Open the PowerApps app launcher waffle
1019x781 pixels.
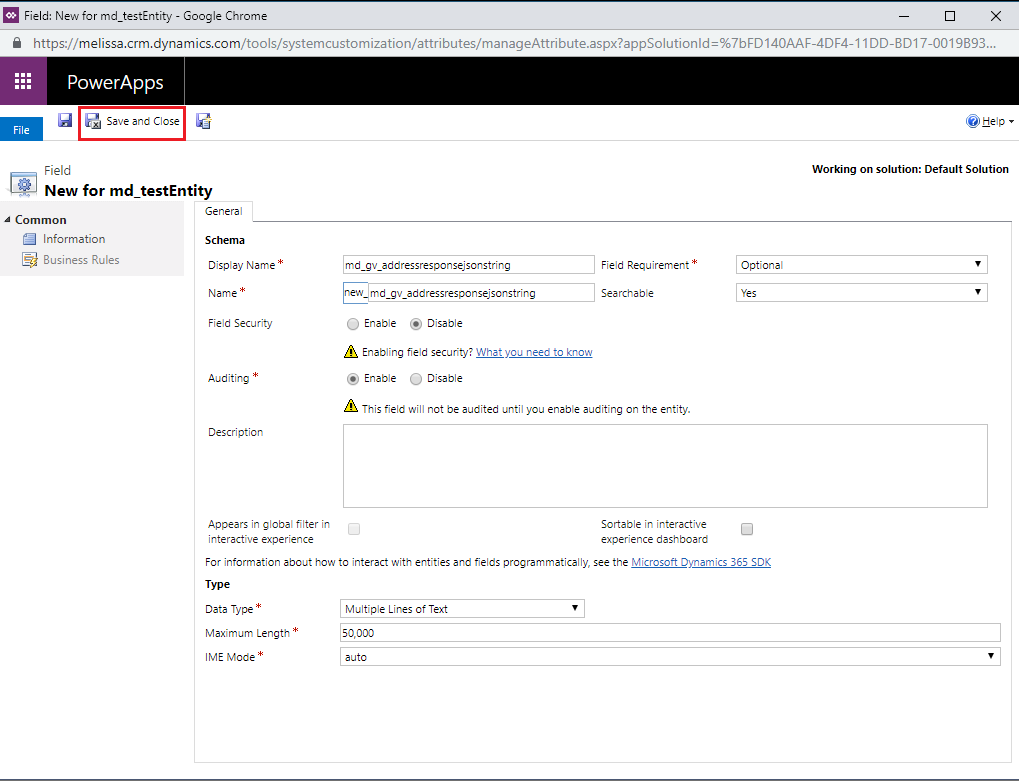(x=23, y=81)
